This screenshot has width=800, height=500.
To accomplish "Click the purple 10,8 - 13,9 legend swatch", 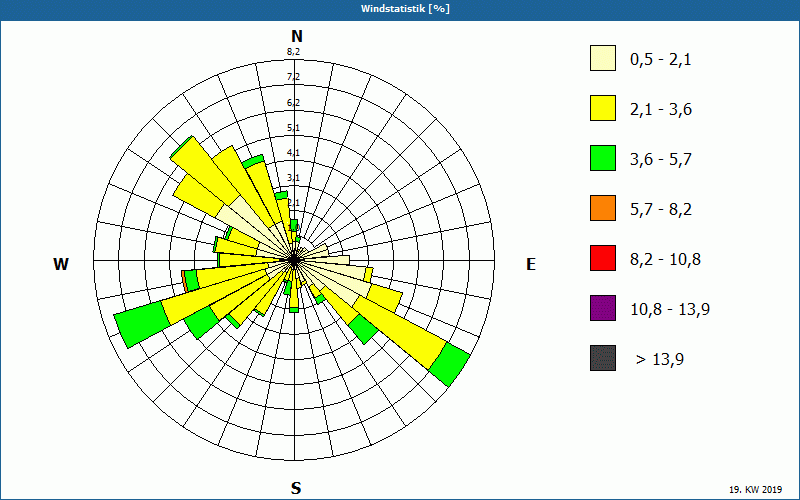I will click(x=603, y=308).
